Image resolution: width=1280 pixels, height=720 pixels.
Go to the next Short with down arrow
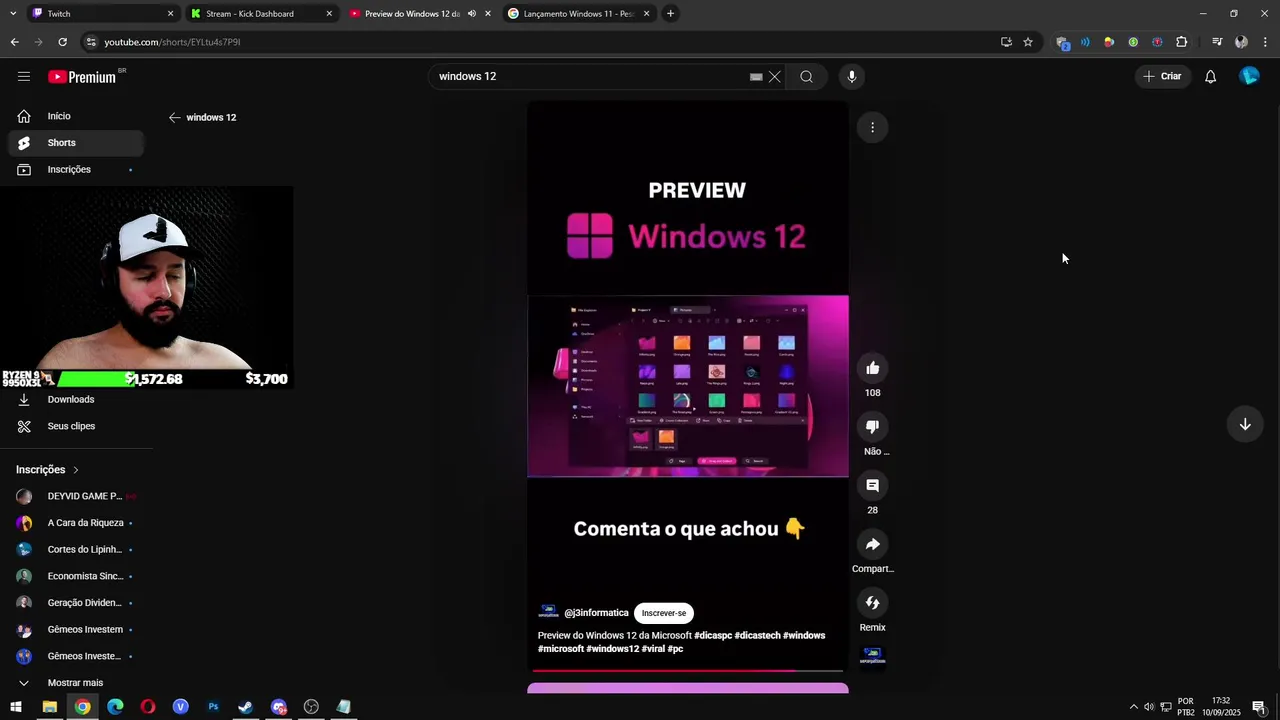(x=1245, y=424)
